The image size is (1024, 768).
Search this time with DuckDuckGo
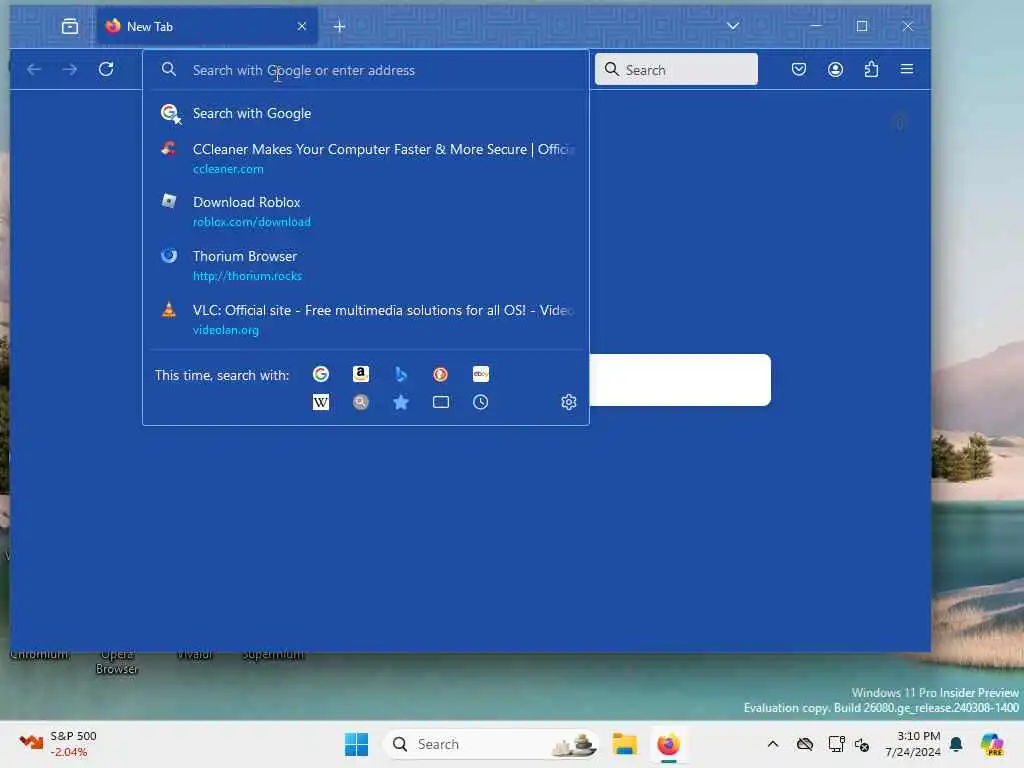tap(440, 374)
